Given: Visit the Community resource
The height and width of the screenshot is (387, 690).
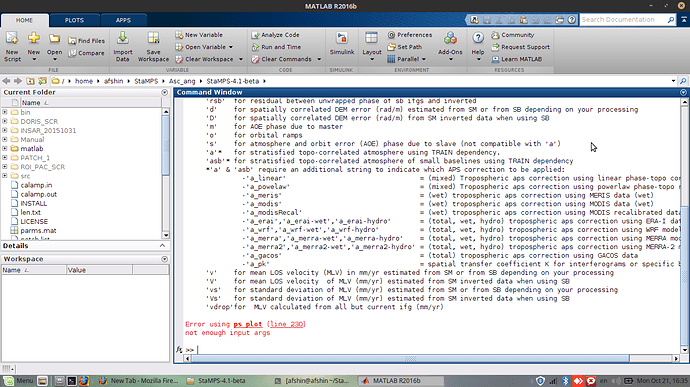Looking at the screenshot, I should coord(513,35).
